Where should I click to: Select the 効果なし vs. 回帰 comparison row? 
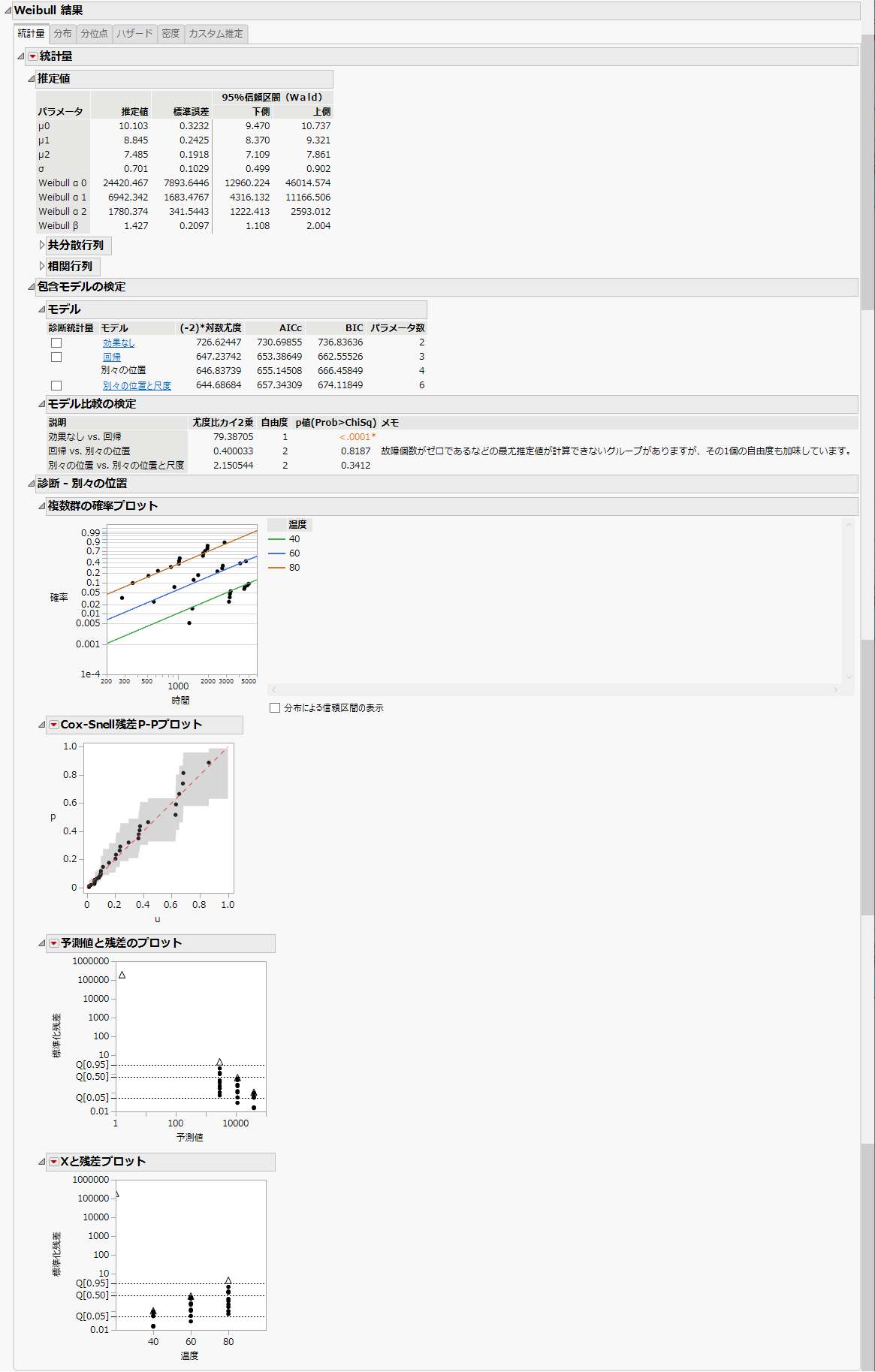click(x=85, y=437)
